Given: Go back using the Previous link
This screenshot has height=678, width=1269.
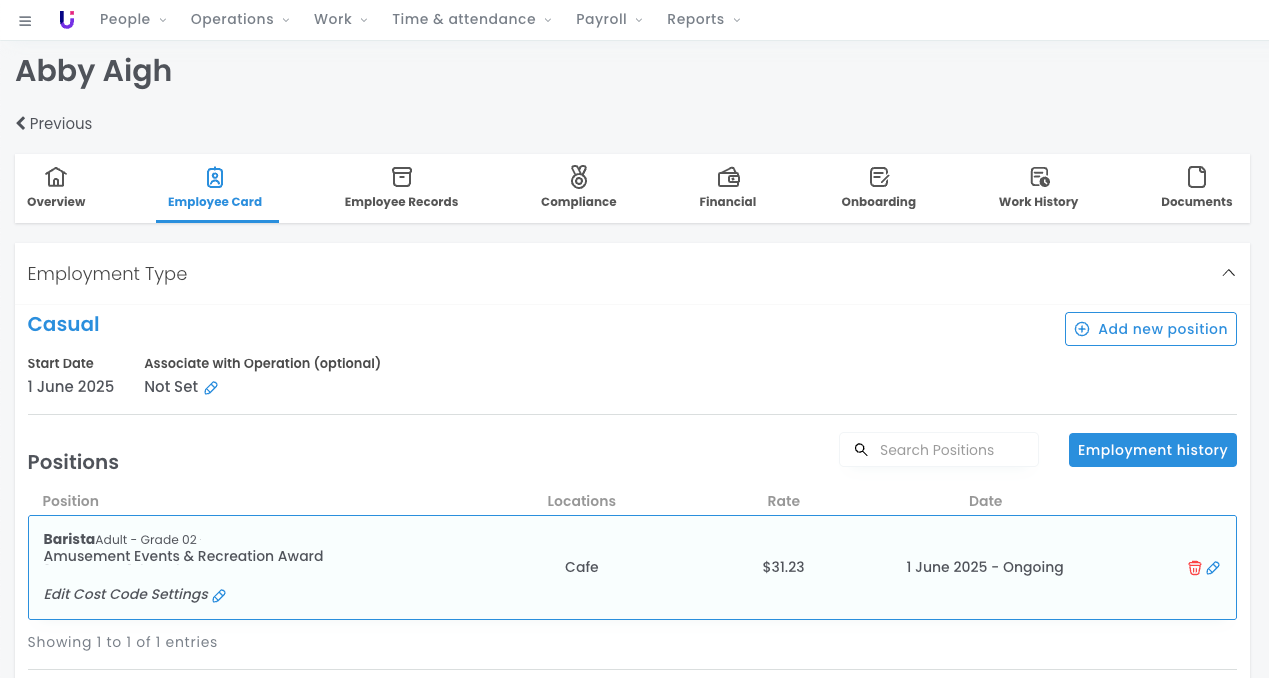Looking at the screenshot, I should click(x=54, y=124).
